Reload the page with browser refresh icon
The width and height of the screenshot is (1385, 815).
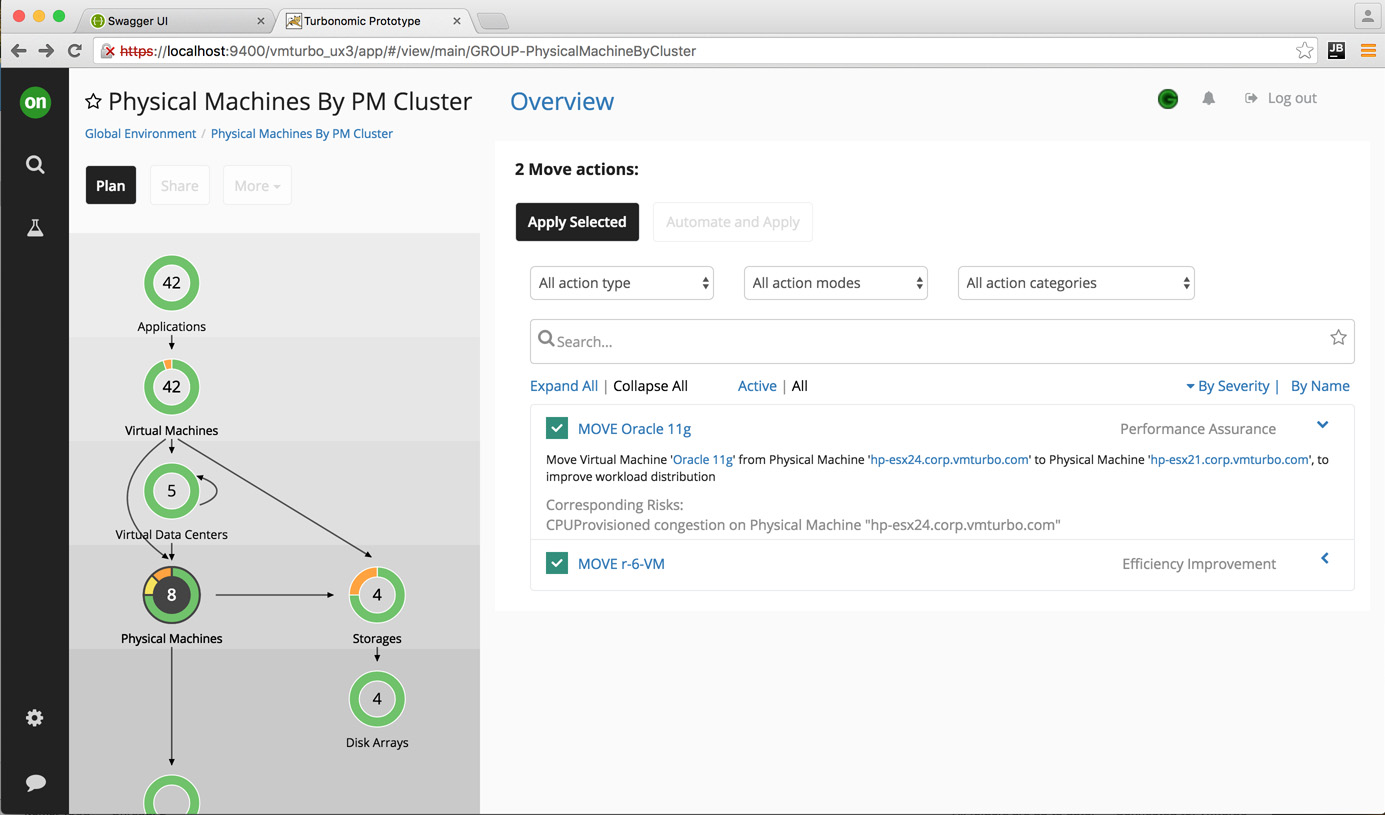[75, 50]
